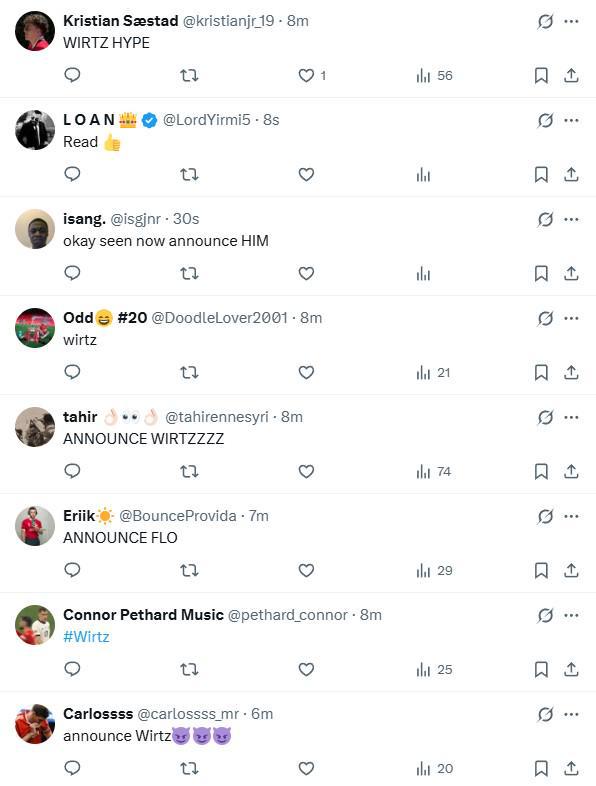Repost Odd #20's wirtz tweet
Image resolution: width=596 pixels, height=786 pixels.
(x=189, y=372)
